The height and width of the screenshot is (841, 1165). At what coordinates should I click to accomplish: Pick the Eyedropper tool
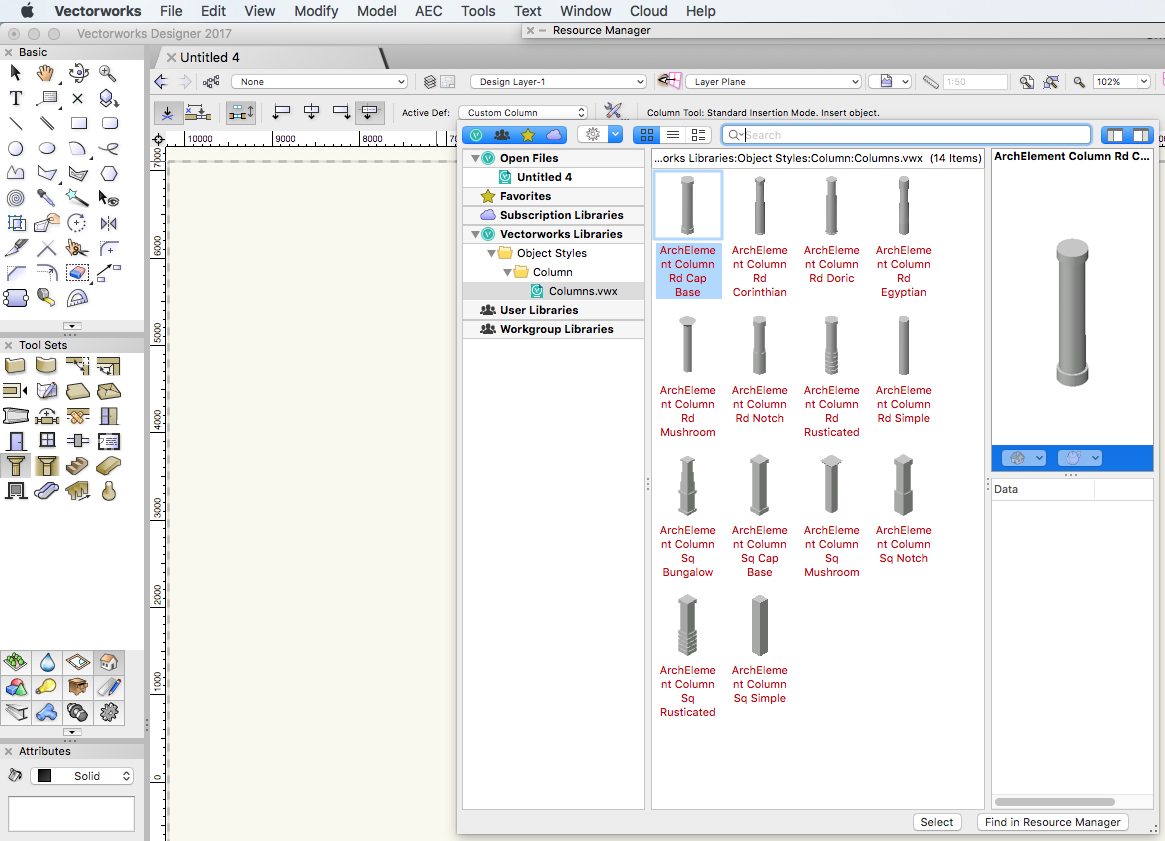[x=45, y=197]
